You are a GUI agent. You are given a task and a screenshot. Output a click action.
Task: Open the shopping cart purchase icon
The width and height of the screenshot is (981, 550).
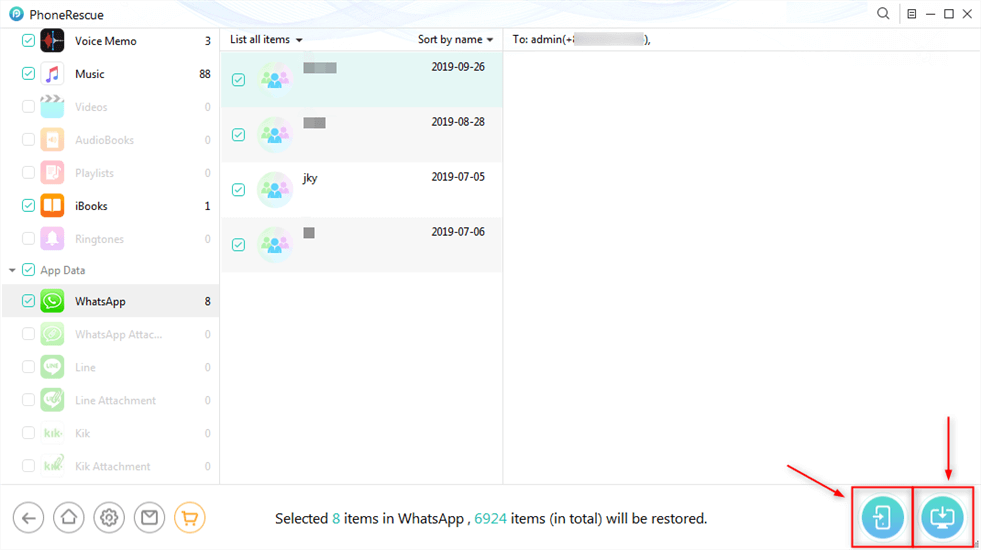click(190, 518)
